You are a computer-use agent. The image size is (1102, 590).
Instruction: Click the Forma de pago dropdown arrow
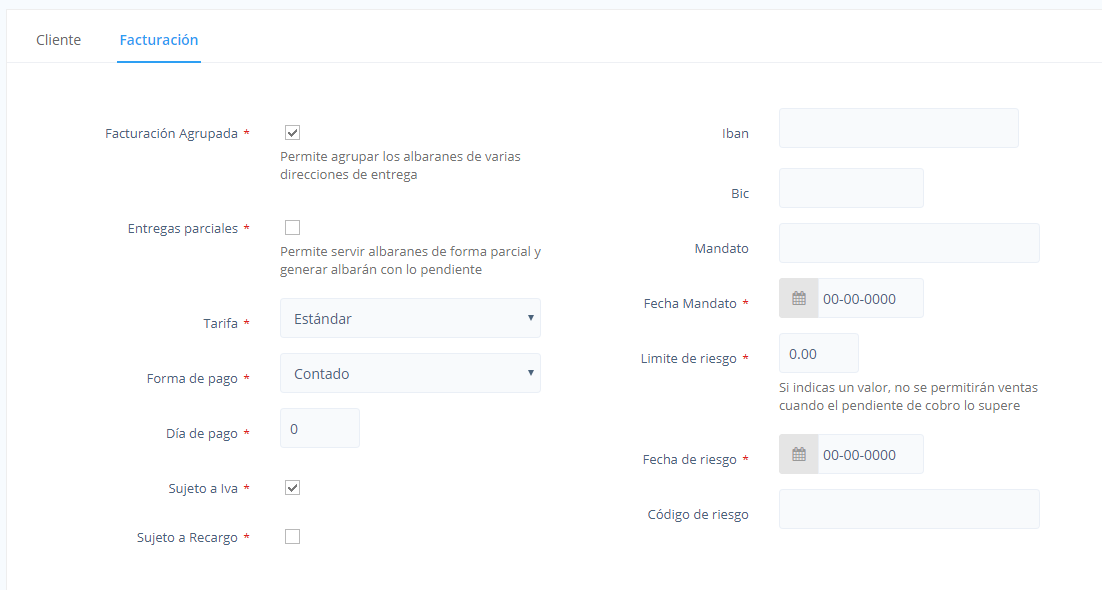tap(531, 373)
